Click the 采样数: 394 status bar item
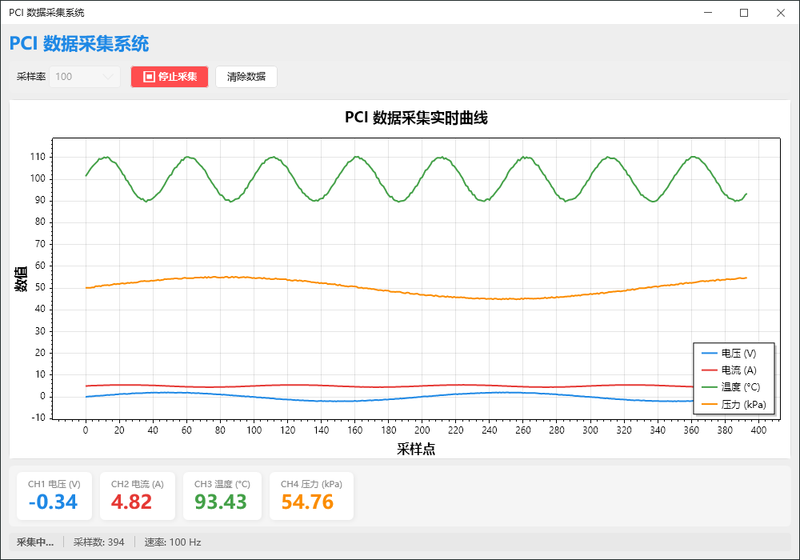This screenshot has width=800, height=560. (98, 542)
